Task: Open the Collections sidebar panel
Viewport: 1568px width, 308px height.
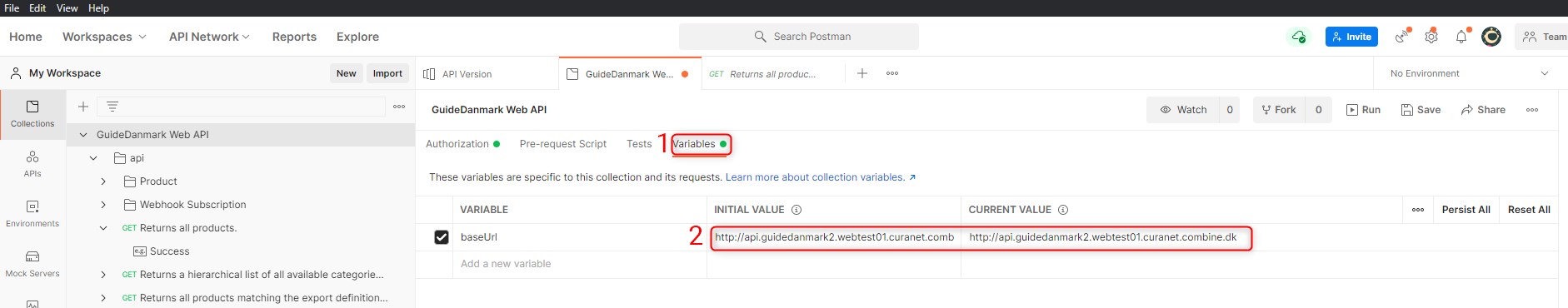Action: [x=32, y=114]
